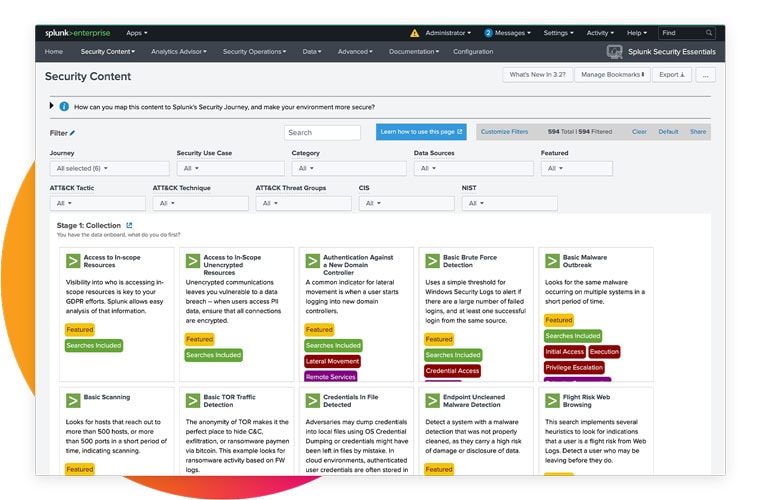
Task: Click the Credential Access tag
Action: pos(452,371)
